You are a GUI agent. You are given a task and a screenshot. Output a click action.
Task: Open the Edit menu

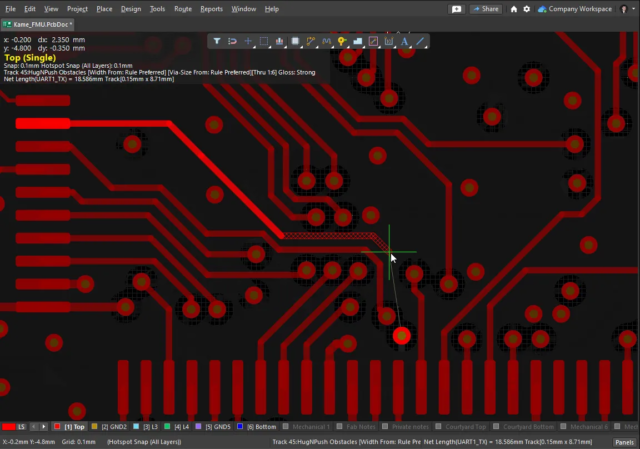point(30,9)
